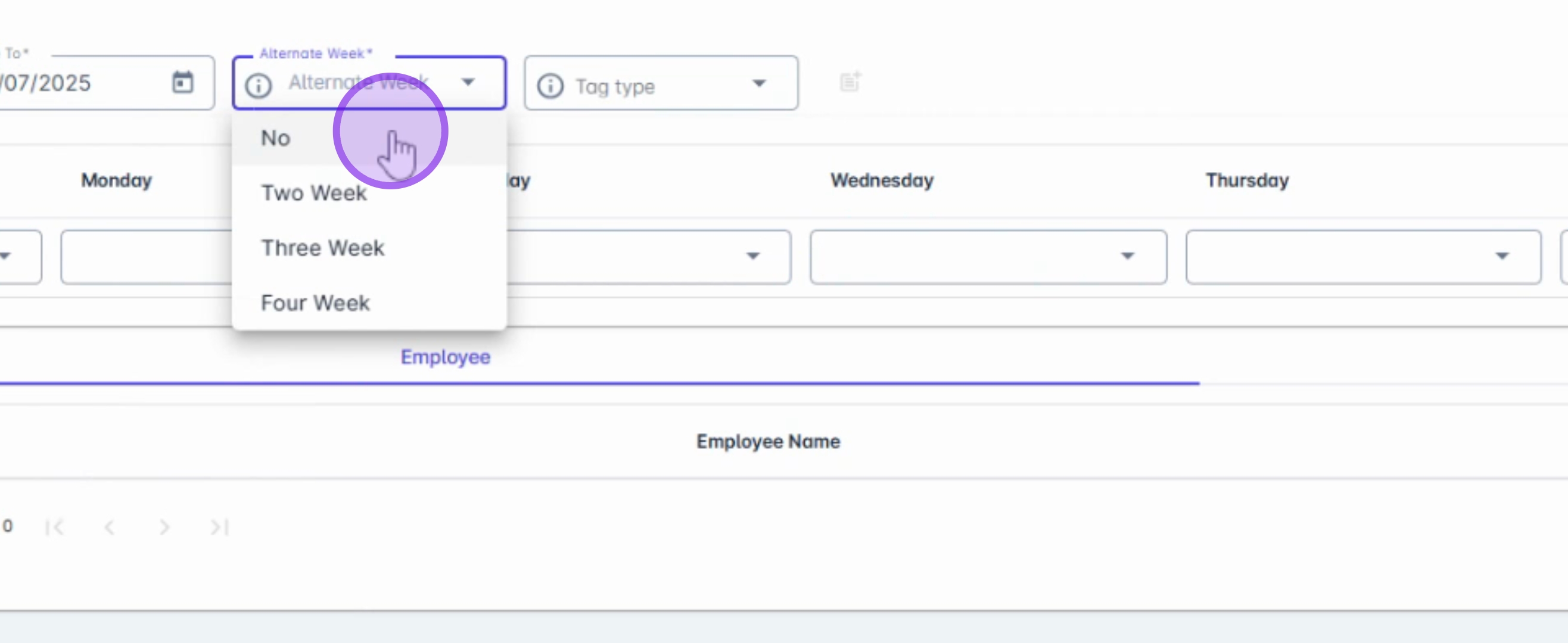Collapse the Alternate Week dropdown arrow

click(x=468, y=82)
